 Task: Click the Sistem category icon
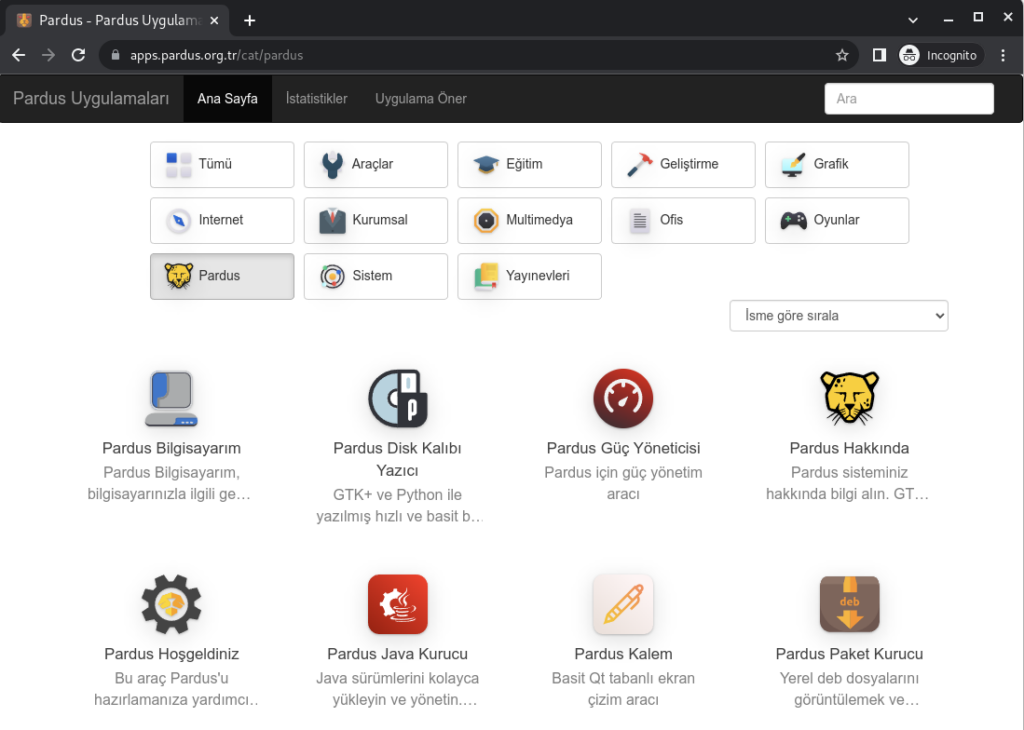pos(332,276)
